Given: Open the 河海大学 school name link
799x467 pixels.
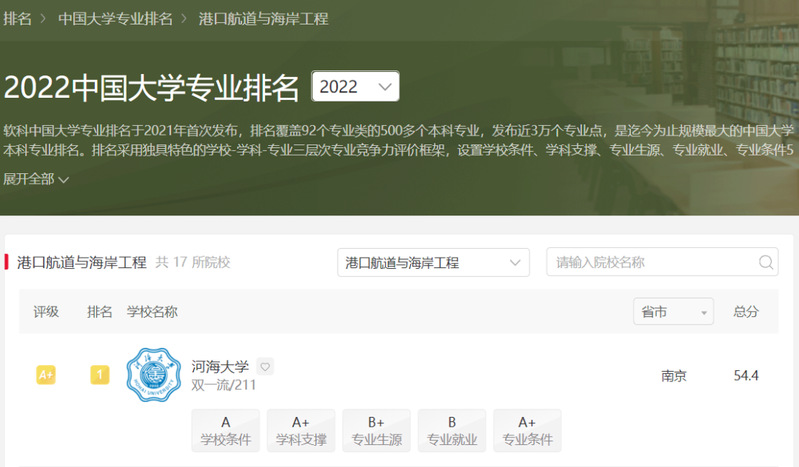Looking at the screenshot, I should point(220,367).
